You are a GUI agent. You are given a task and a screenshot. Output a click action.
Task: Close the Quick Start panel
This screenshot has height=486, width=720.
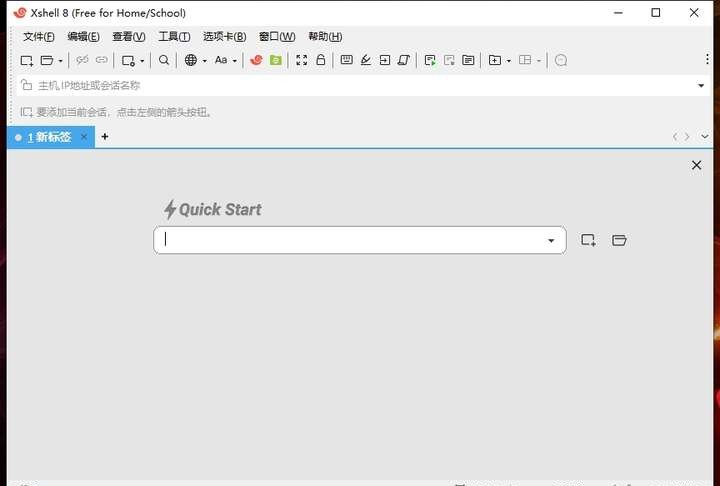(696, 165)
